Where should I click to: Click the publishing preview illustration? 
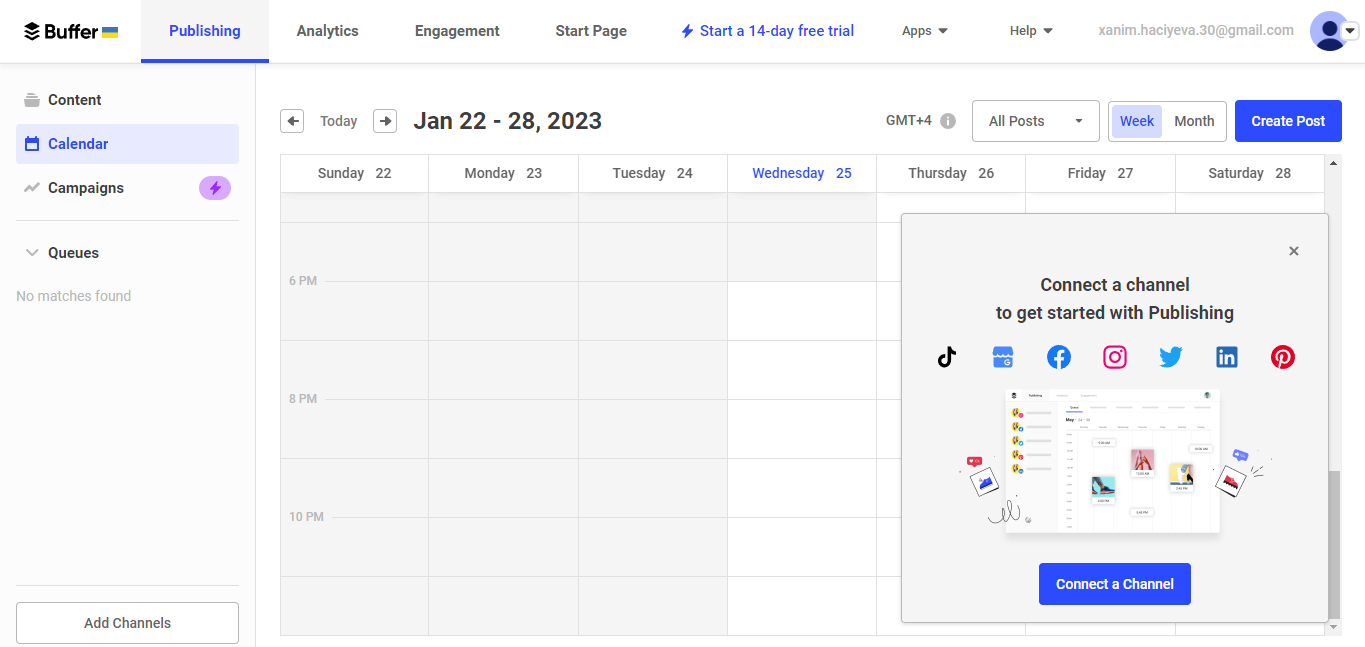[1115, 460]
